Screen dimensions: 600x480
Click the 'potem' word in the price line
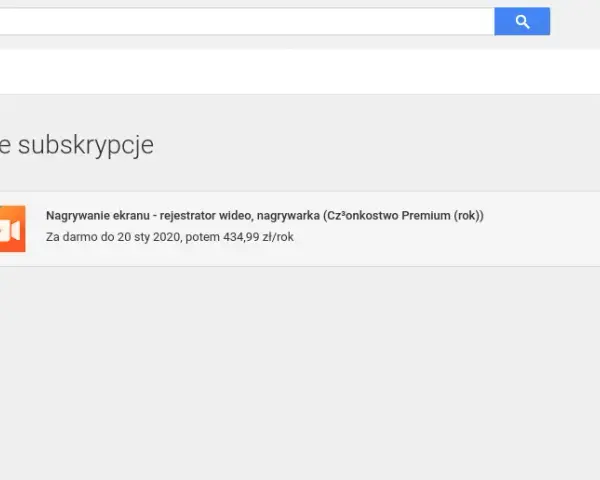[x=202, y=237]
